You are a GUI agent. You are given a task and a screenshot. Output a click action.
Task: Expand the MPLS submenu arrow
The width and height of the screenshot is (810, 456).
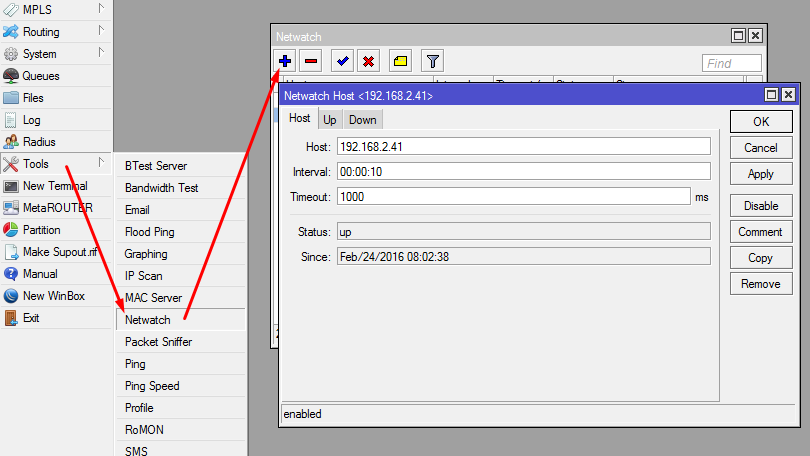101,9
